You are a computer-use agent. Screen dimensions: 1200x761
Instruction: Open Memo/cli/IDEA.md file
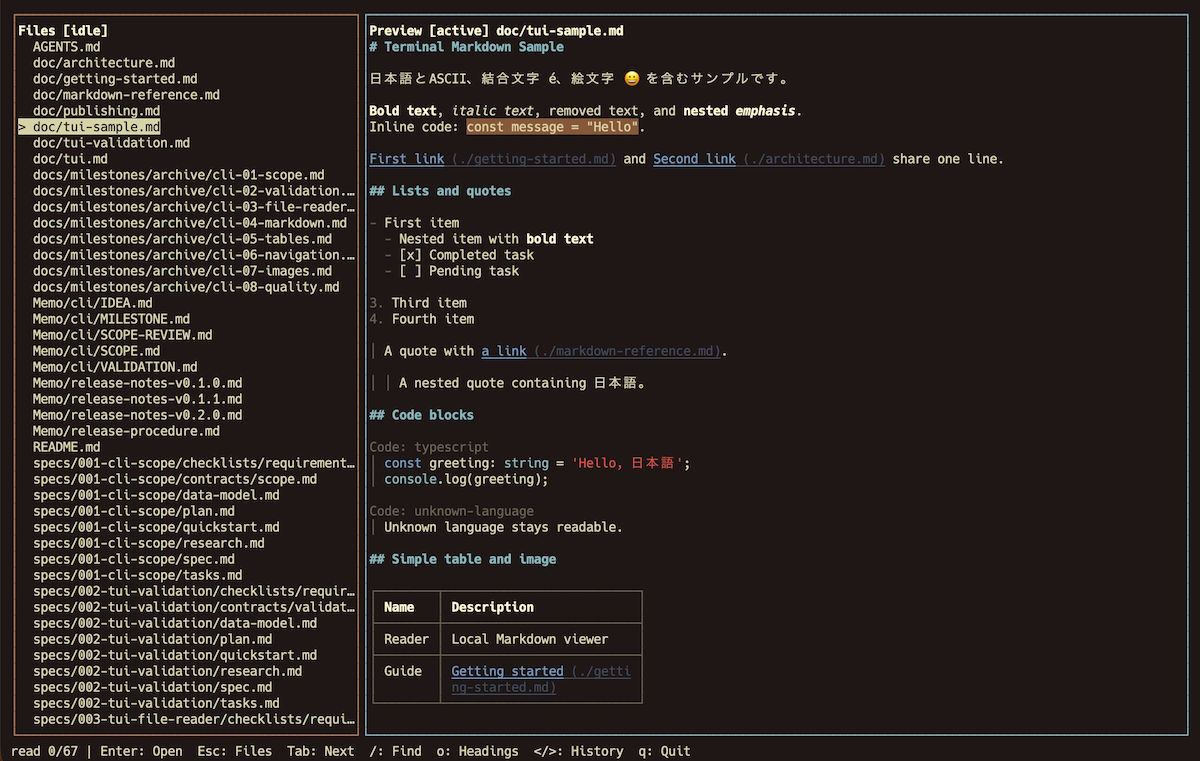[x=93, y=303]
